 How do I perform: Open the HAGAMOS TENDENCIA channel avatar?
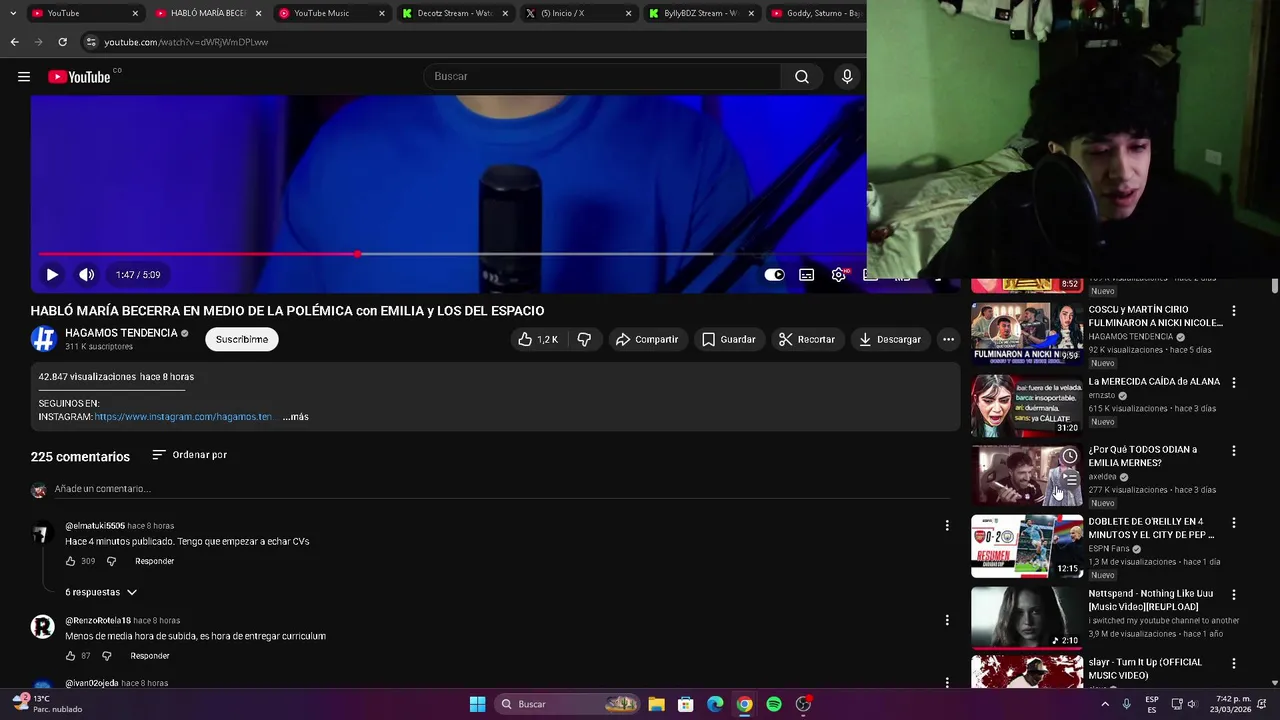coord(43,339)
